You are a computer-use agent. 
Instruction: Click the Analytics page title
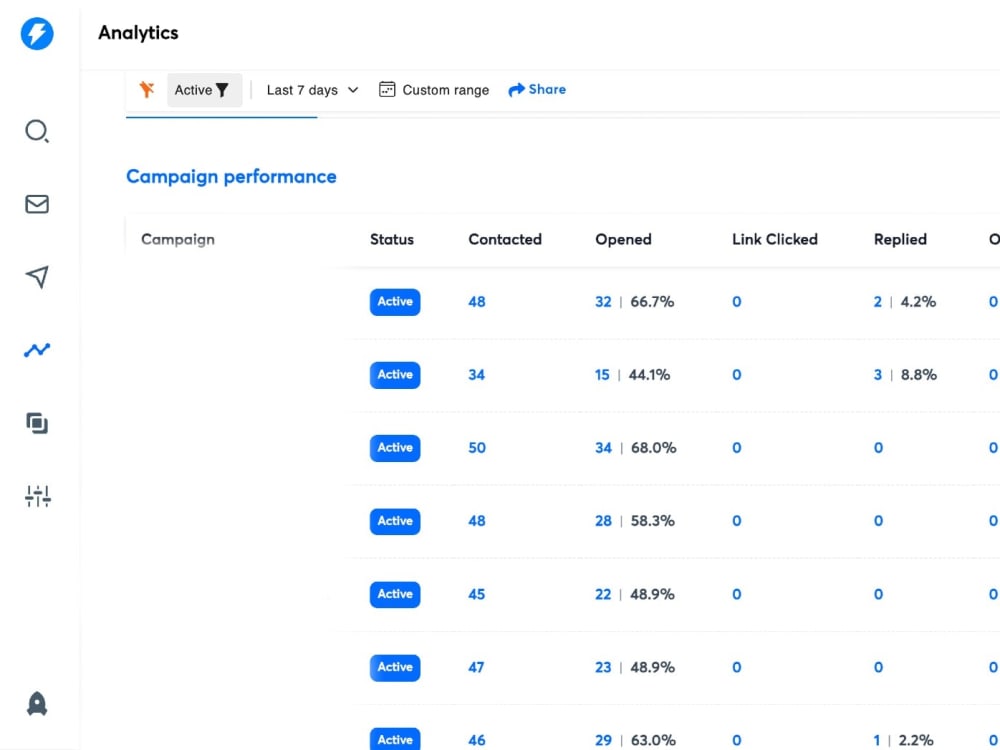click(138, 33)
